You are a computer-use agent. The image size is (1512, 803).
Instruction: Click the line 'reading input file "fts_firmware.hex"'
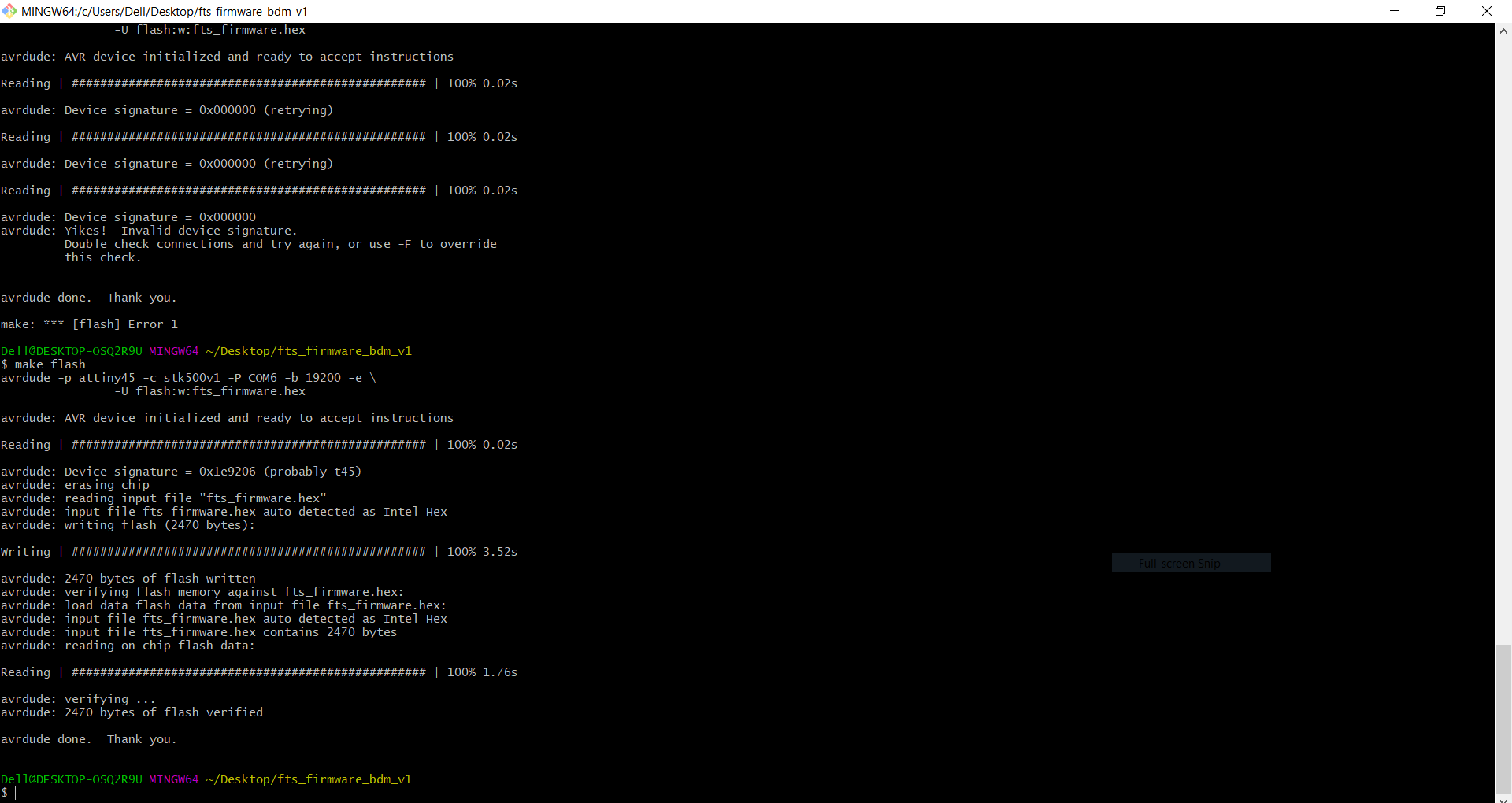pyautogui.click(x=164, y=498)
